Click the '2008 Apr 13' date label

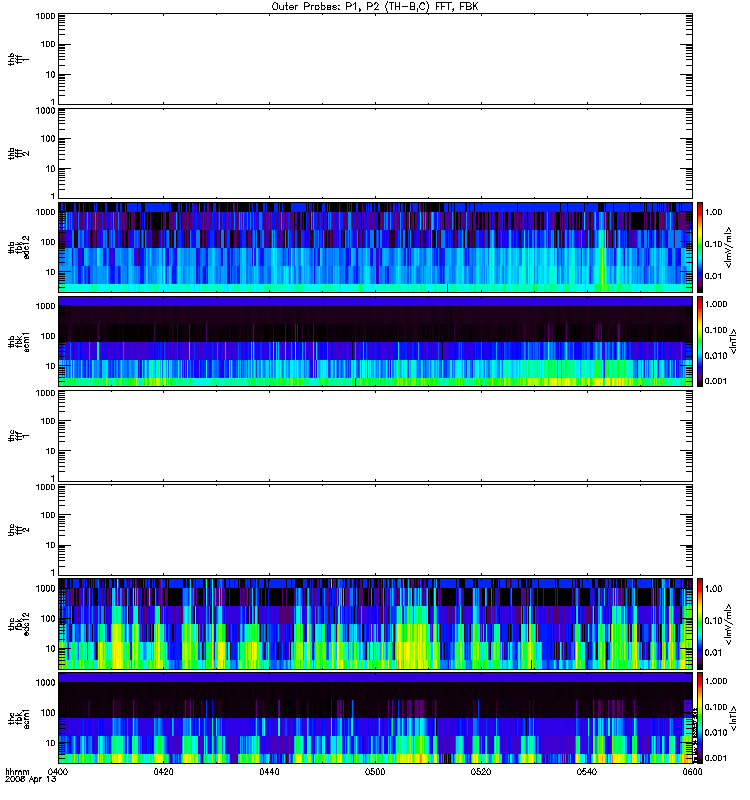[x=30, y=780]
